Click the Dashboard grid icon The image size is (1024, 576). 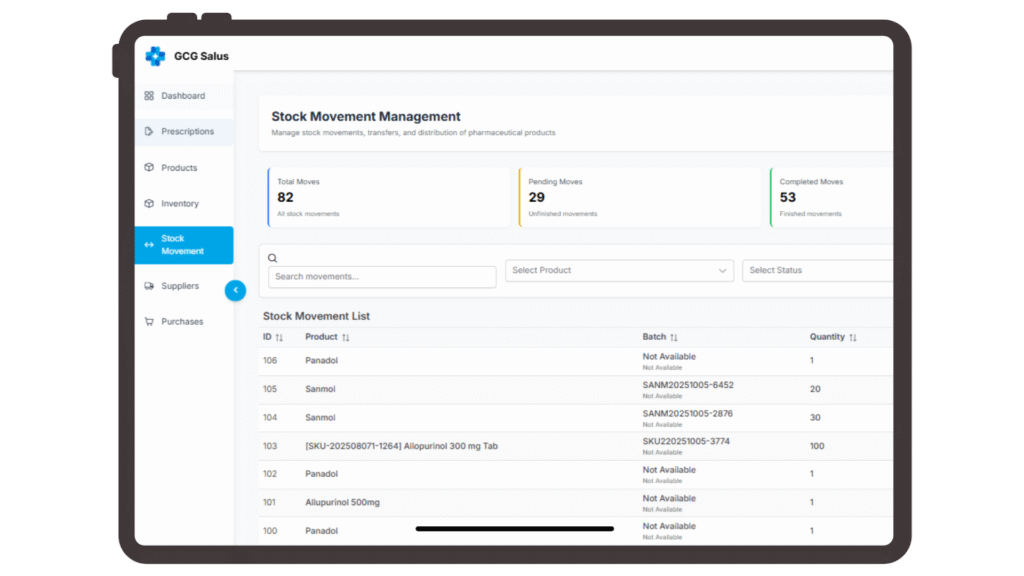pos(149,96)
